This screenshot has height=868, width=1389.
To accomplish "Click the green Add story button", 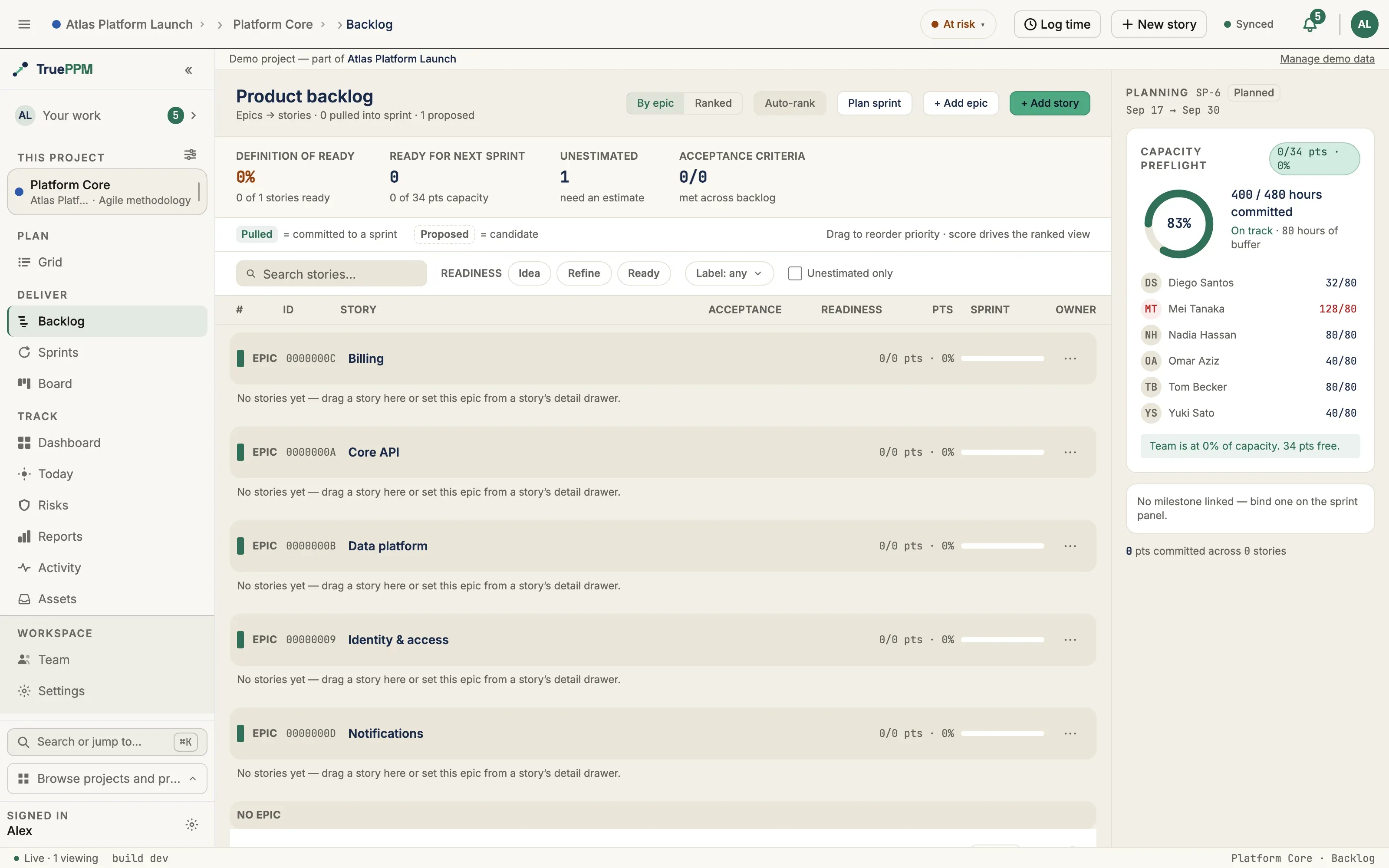I will (x=1050, y=103).
